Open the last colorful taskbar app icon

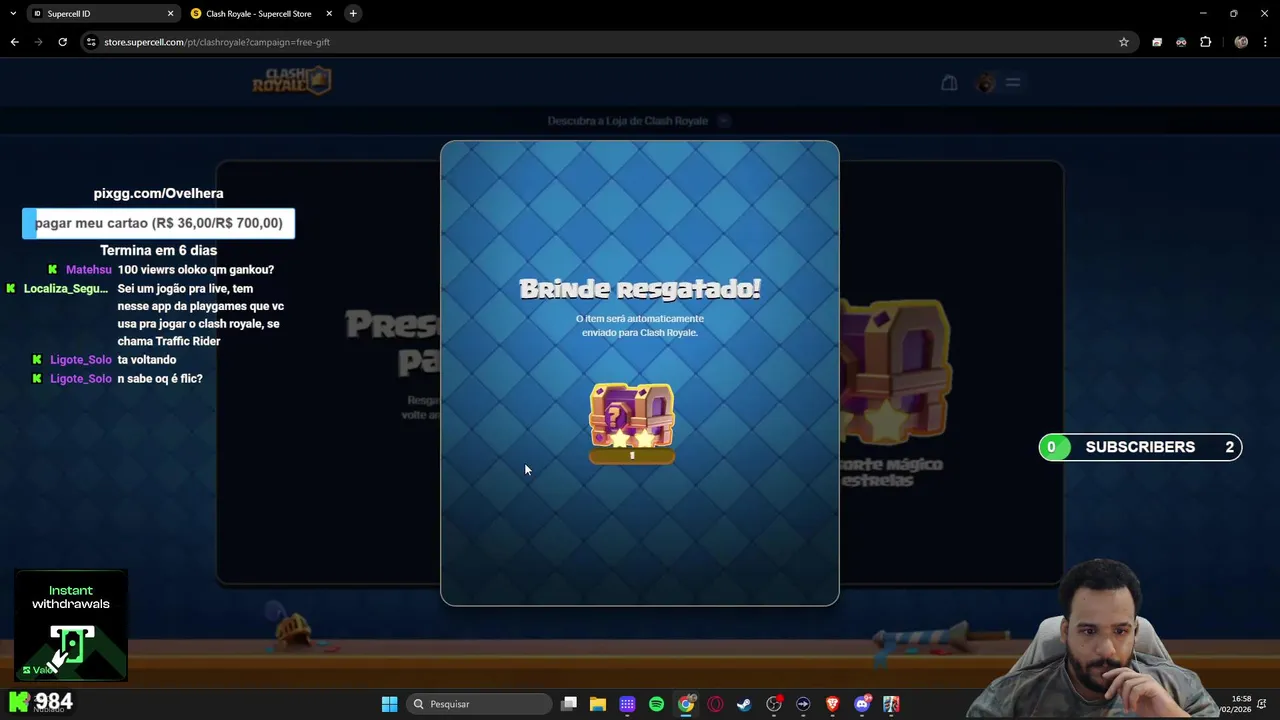coord(891,704)
